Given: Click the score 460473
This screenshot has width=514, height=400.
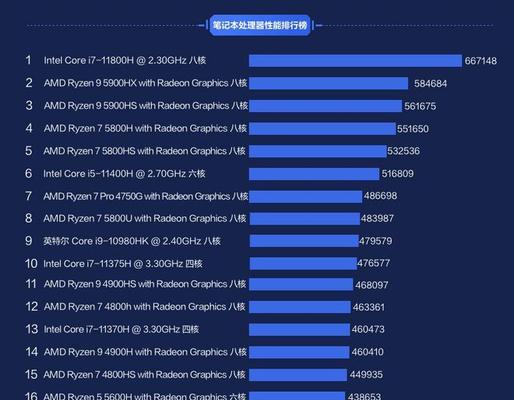Looking at the screenshot, I should pos(368,329).
